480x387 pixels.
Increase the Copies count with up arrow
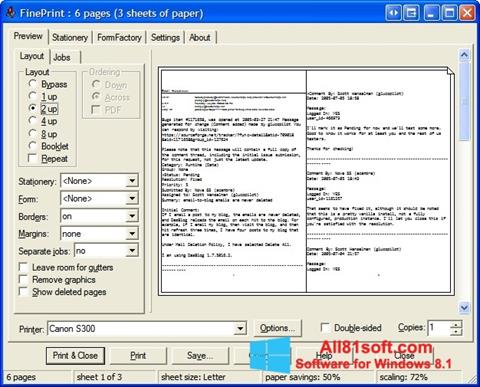click(456, 324)
